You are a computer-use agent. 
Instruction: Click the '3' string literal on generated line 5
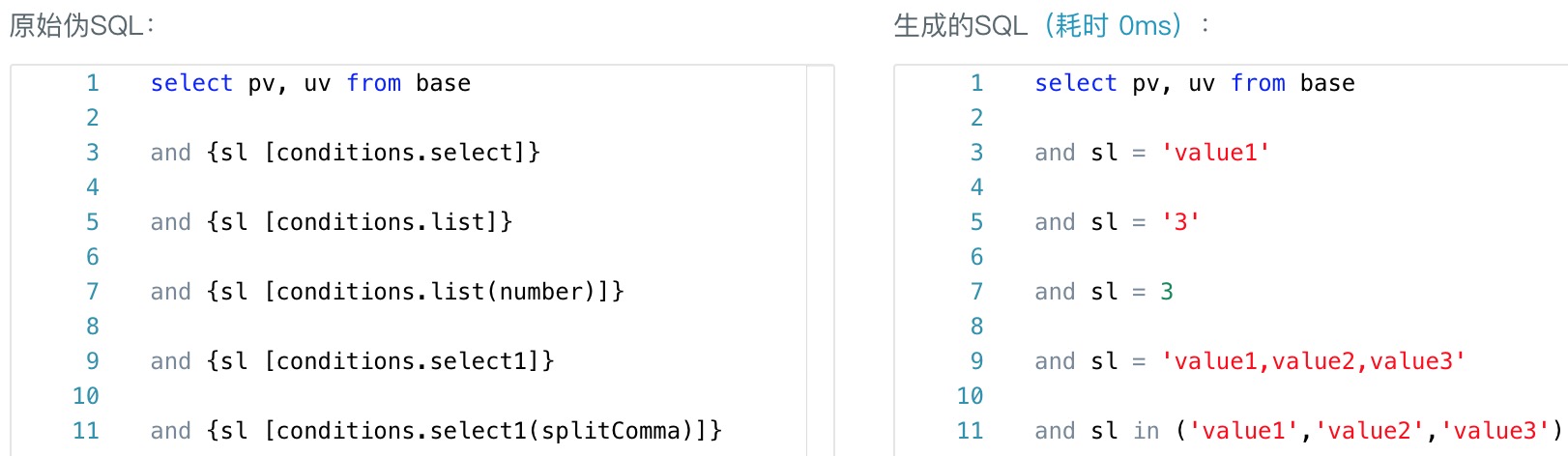[x=1180, y=222]
